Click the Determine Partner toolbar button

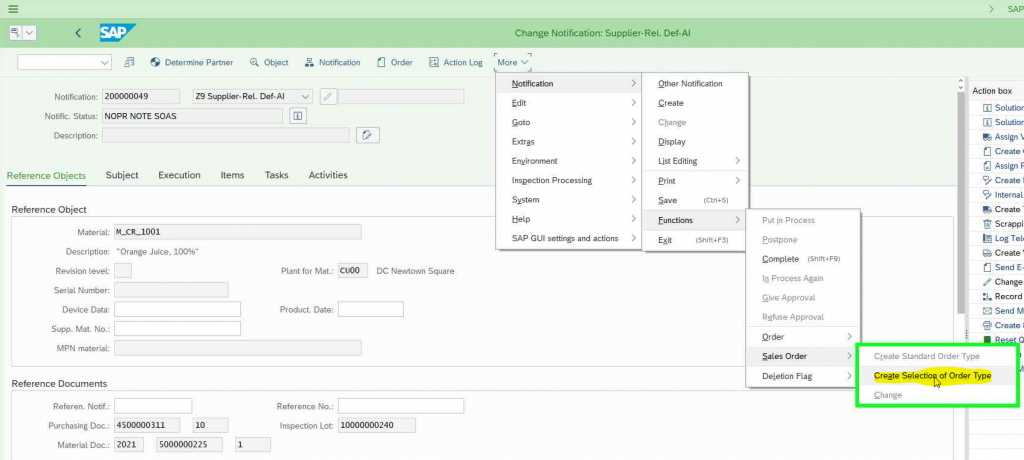click(191, 62)
